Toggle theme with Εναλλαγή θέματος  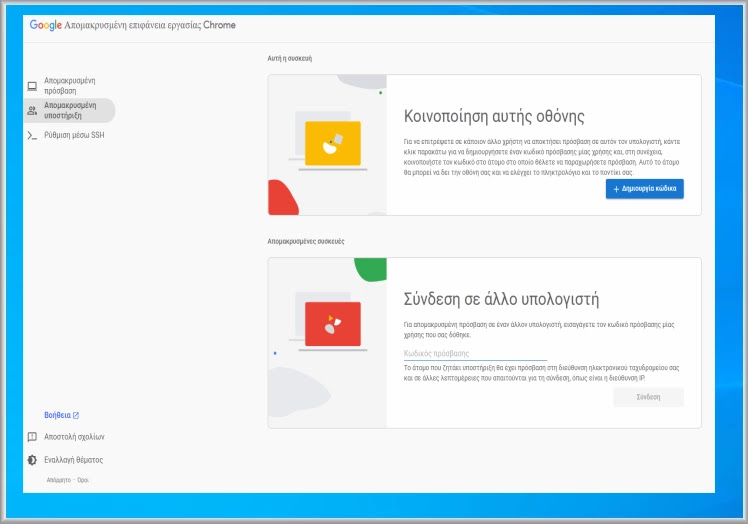pyautogui.click(x=73, y=460)
